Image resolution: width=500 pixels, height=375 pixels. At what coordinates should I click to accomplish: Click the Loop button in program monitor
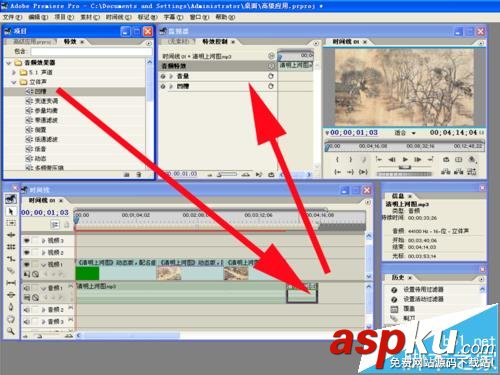click(446, 160)
